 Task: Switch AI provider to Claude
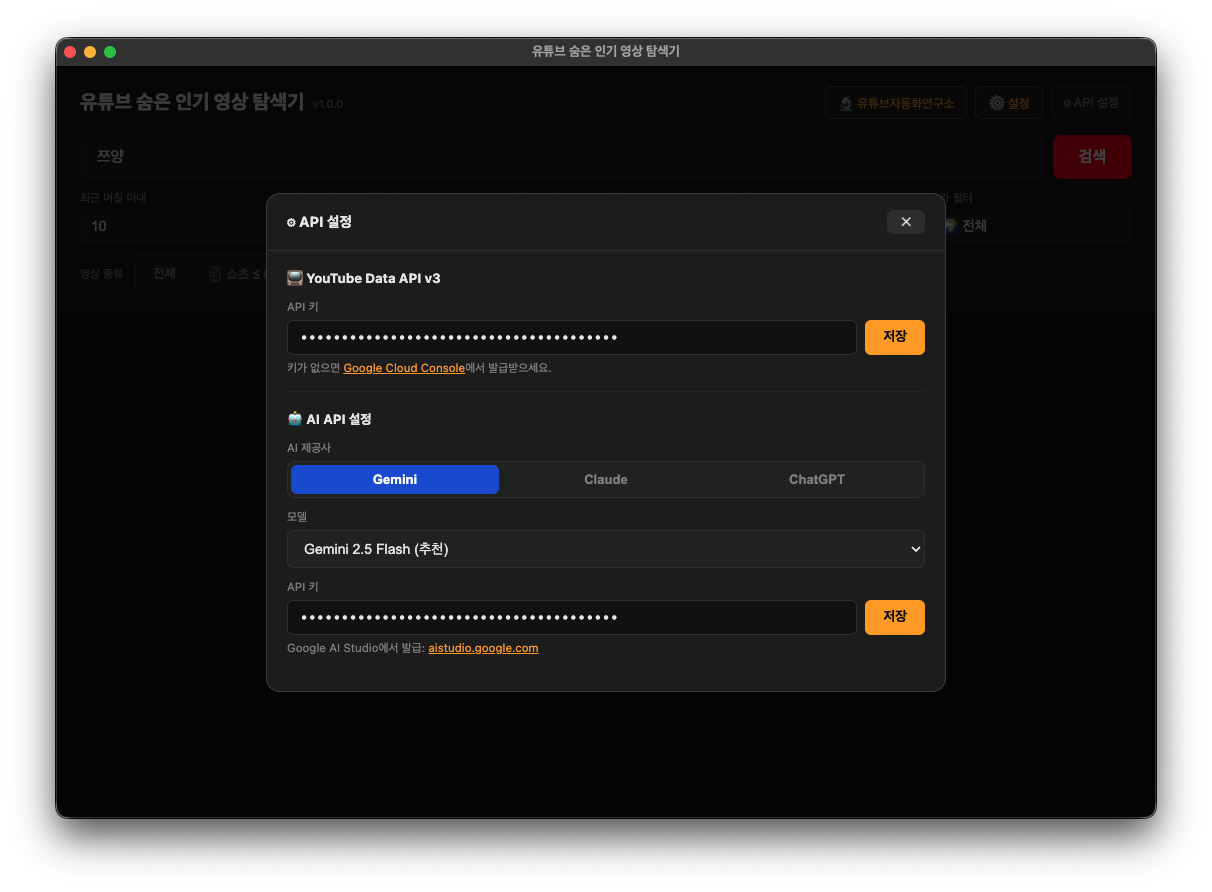click(x=606, y=479)
